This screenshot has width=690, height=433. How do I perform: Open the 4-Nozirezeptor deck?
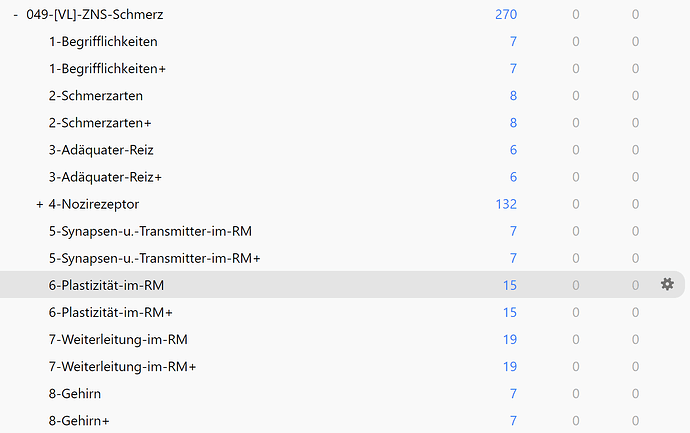coord(93,204)
